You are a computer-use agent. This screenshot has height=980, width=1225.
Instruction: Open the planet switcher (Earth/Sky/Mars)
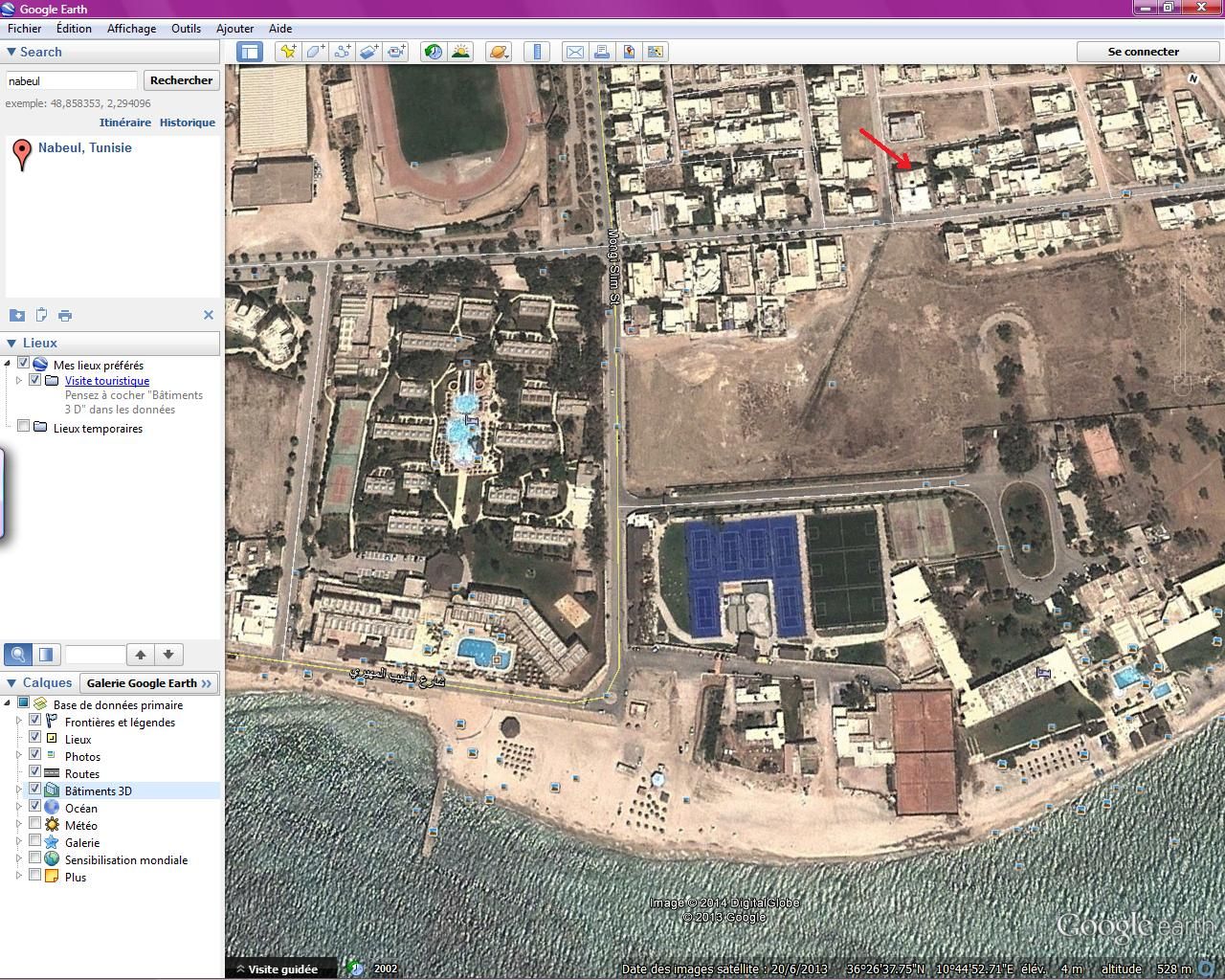[x=499, y=52]
